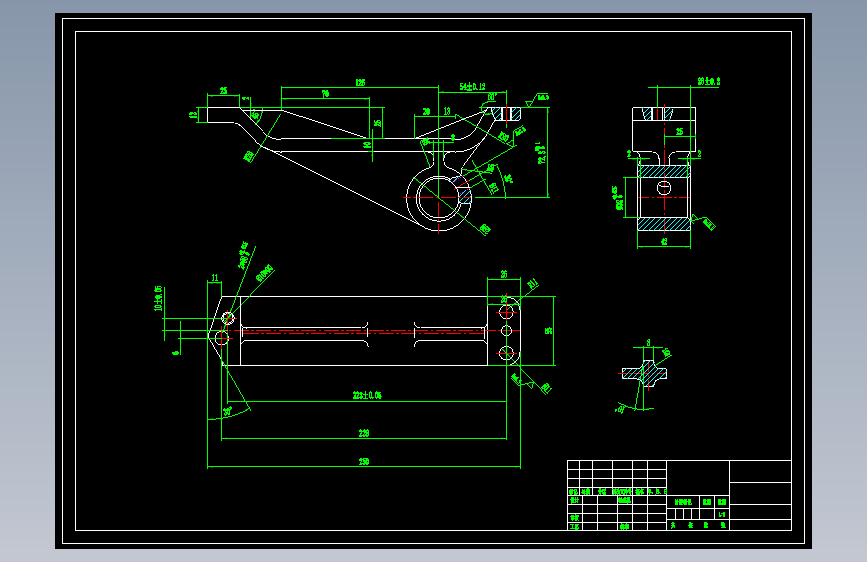Click the 72.5 vertical dimension text

[x=542, y=153]
